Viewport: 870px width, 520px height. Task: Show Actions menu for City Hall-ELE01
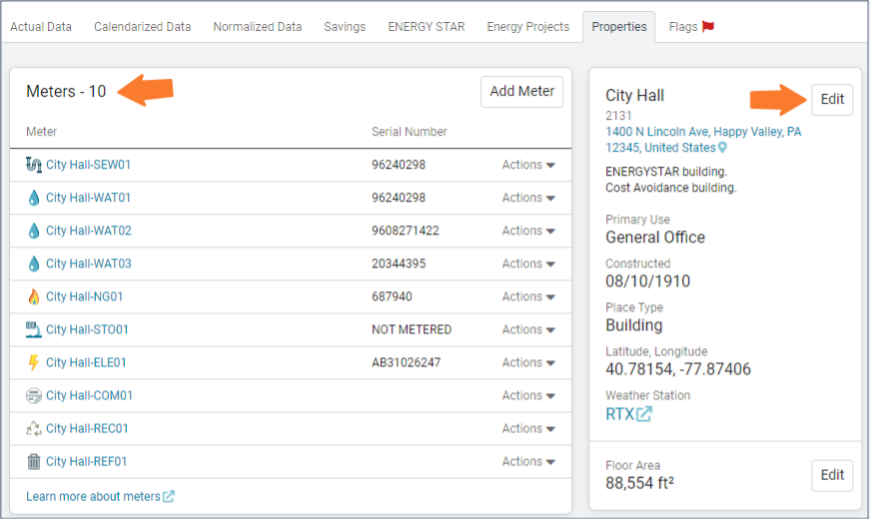[528, 363]
